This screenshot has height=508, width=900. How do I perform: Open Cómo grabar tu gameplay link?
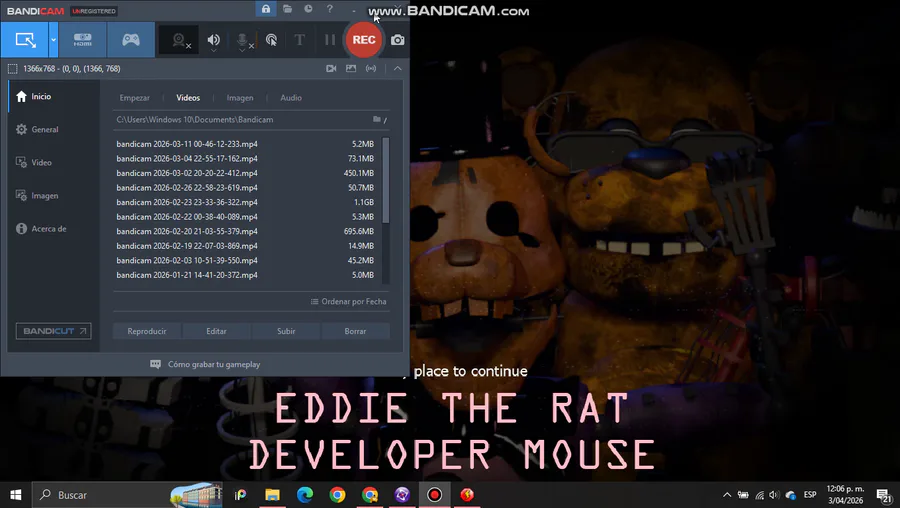point(205,364)
